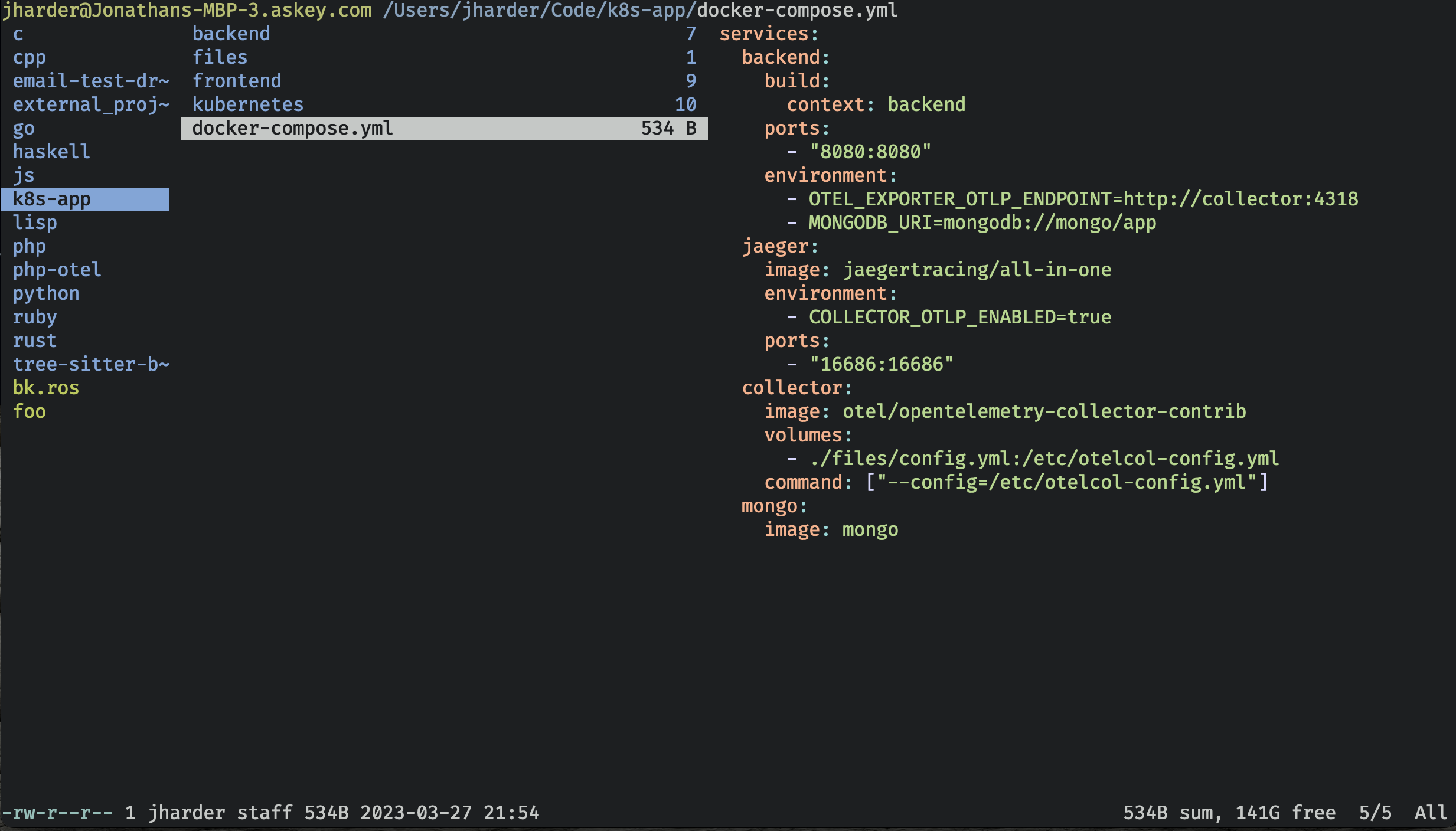
Task: Select the 'js' directory
Action: point(24,176)
